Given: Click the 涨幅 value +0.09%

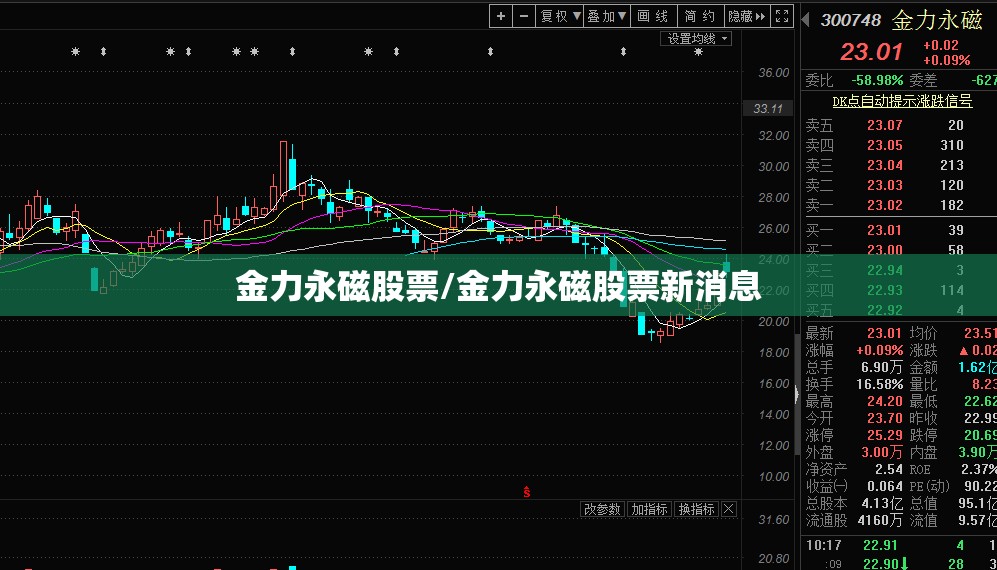Looking at the screenshot, I should coord(879,350).
